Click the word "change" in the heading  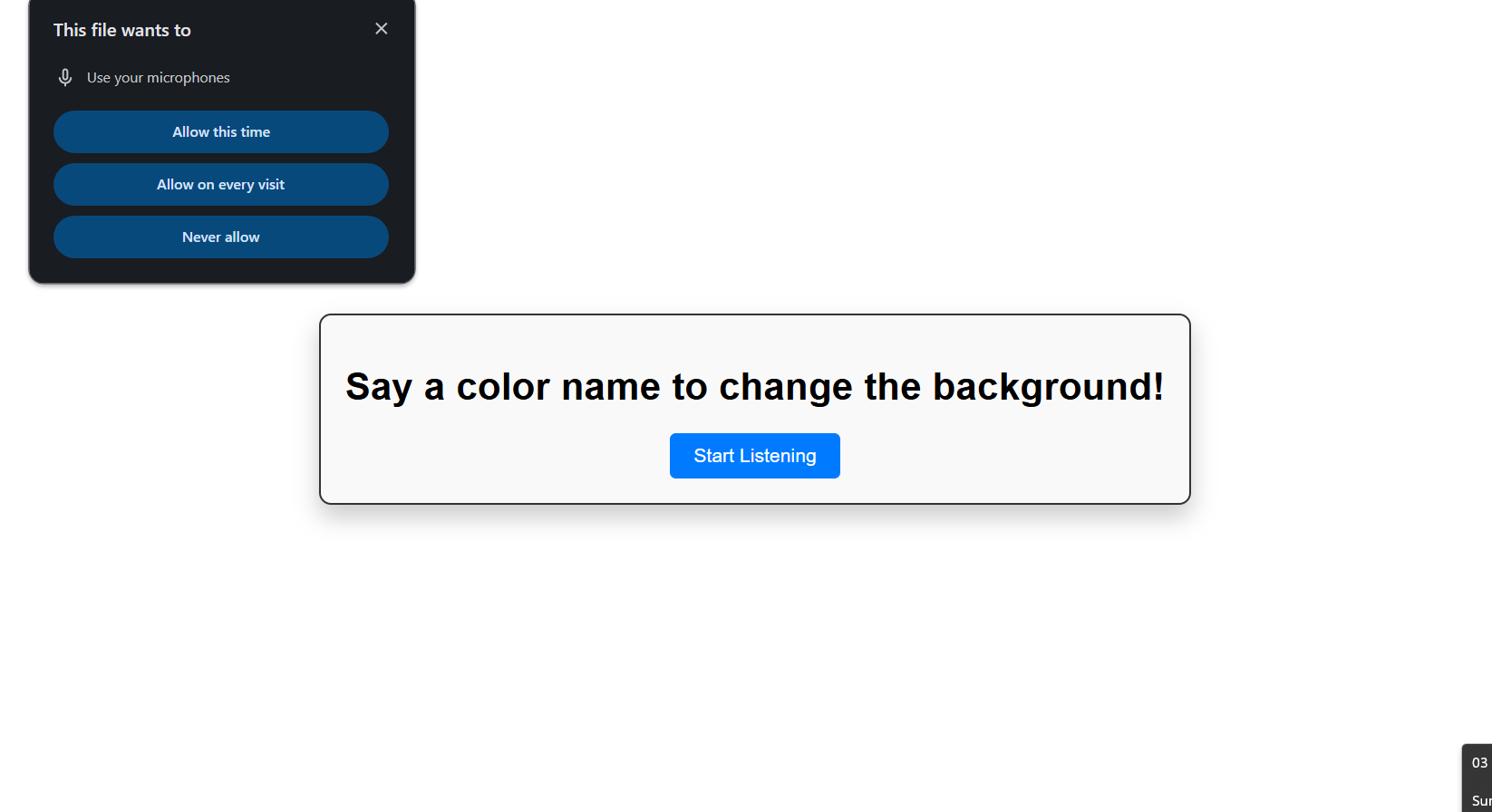click(x=785, y=387)
